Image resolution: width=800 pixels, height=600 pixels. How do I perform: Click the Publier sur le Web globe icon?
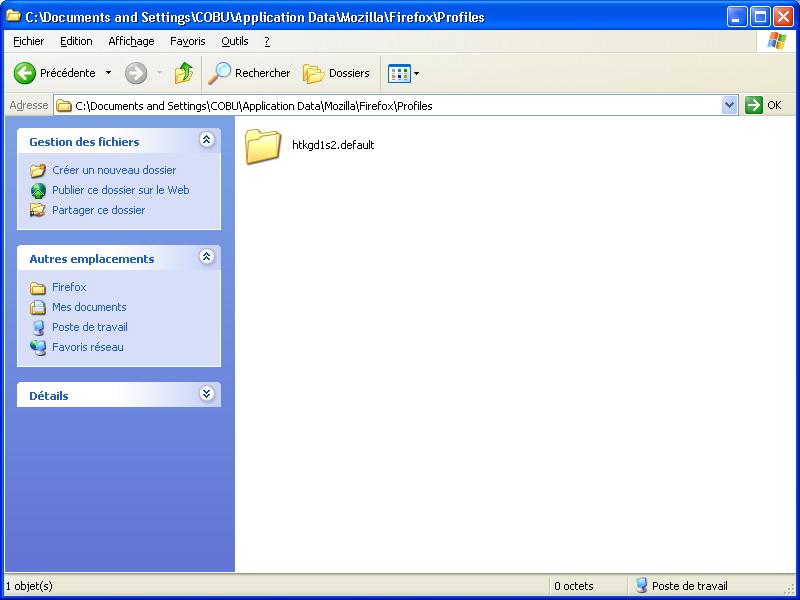(38, 190)
